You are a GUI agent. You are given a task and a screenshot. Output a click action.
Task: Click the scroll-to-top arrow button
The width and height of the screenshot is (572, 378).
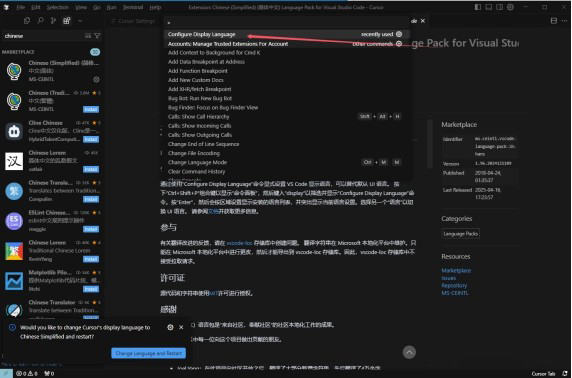409,352
